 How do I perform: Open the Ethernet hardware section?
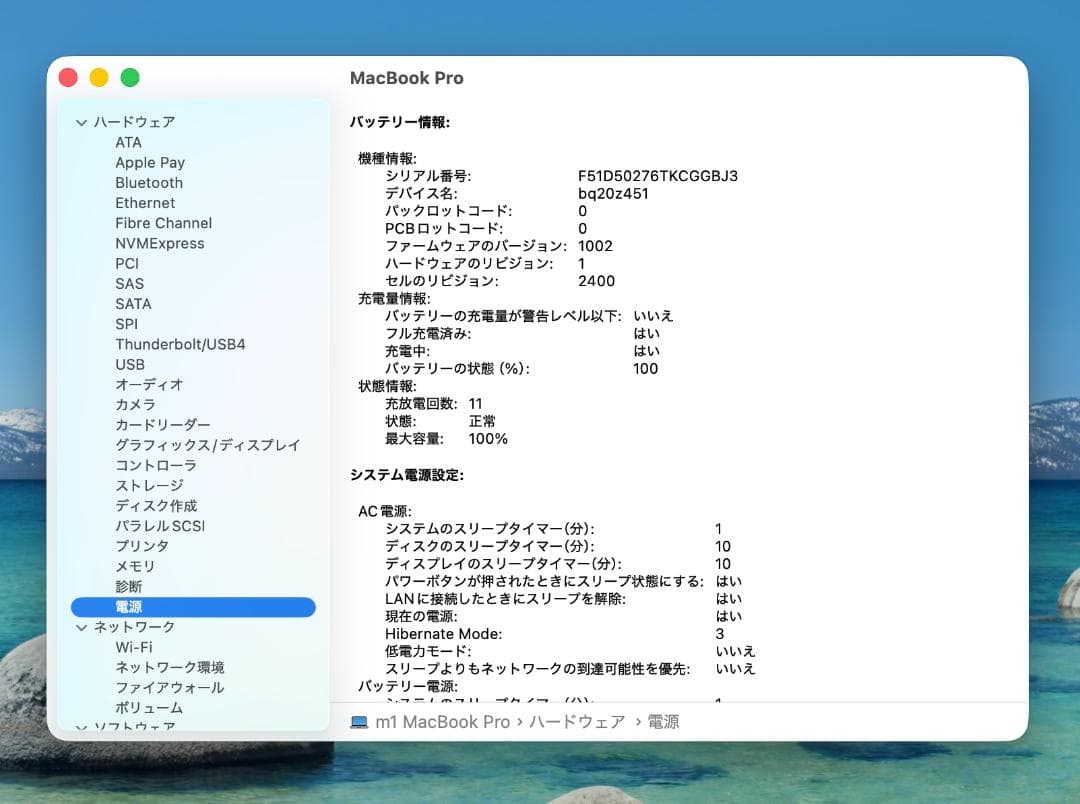tap(145, 202)
